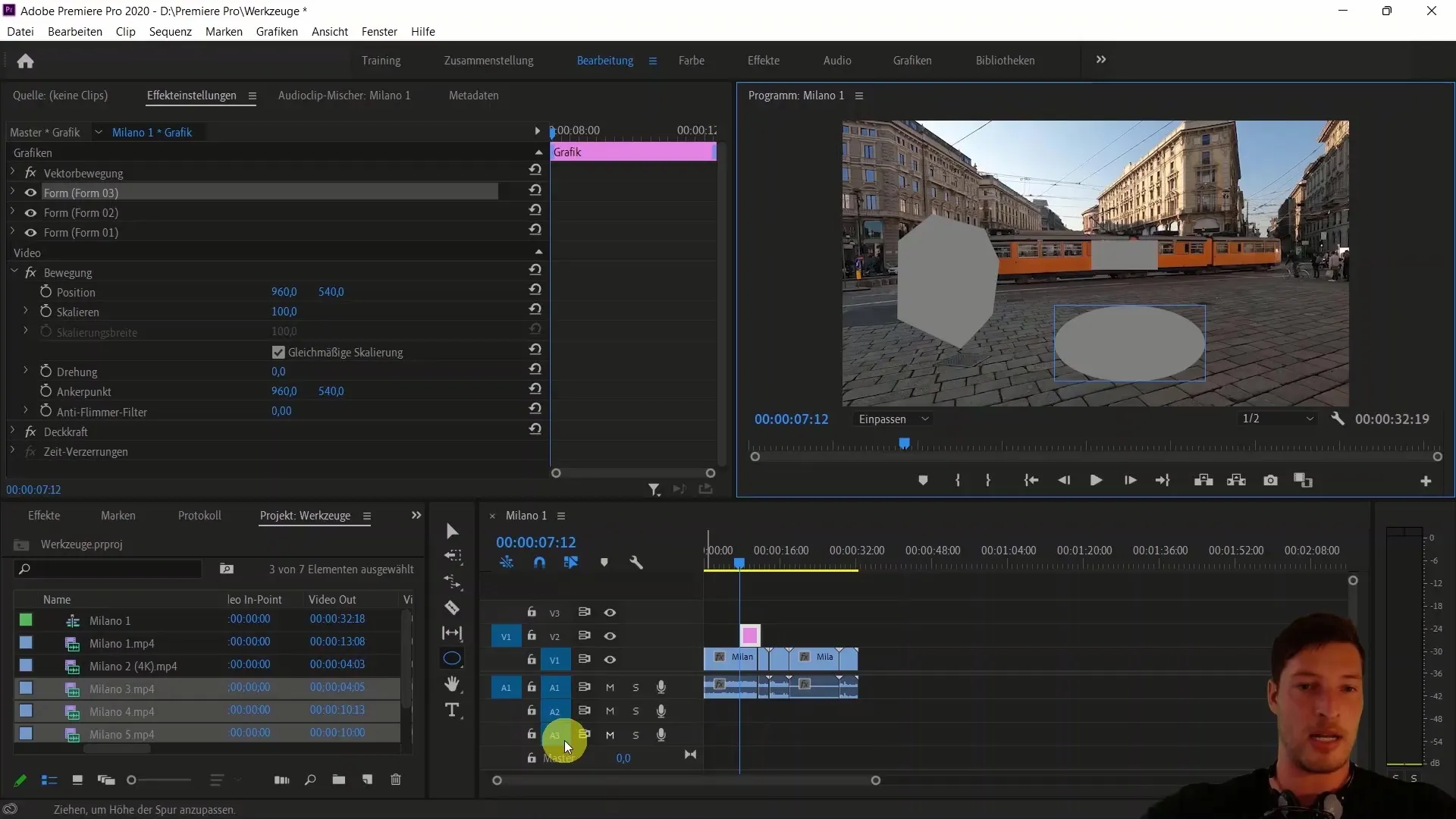Hide Form (Form 02) layer eye

30,212
